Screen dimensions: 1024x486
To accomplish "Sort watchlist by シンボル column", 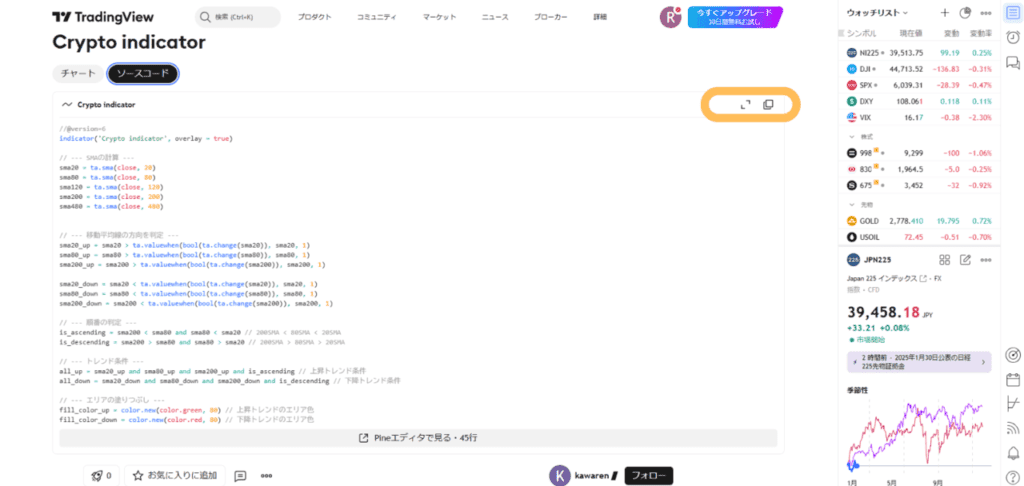I will [x=862, y=33].
